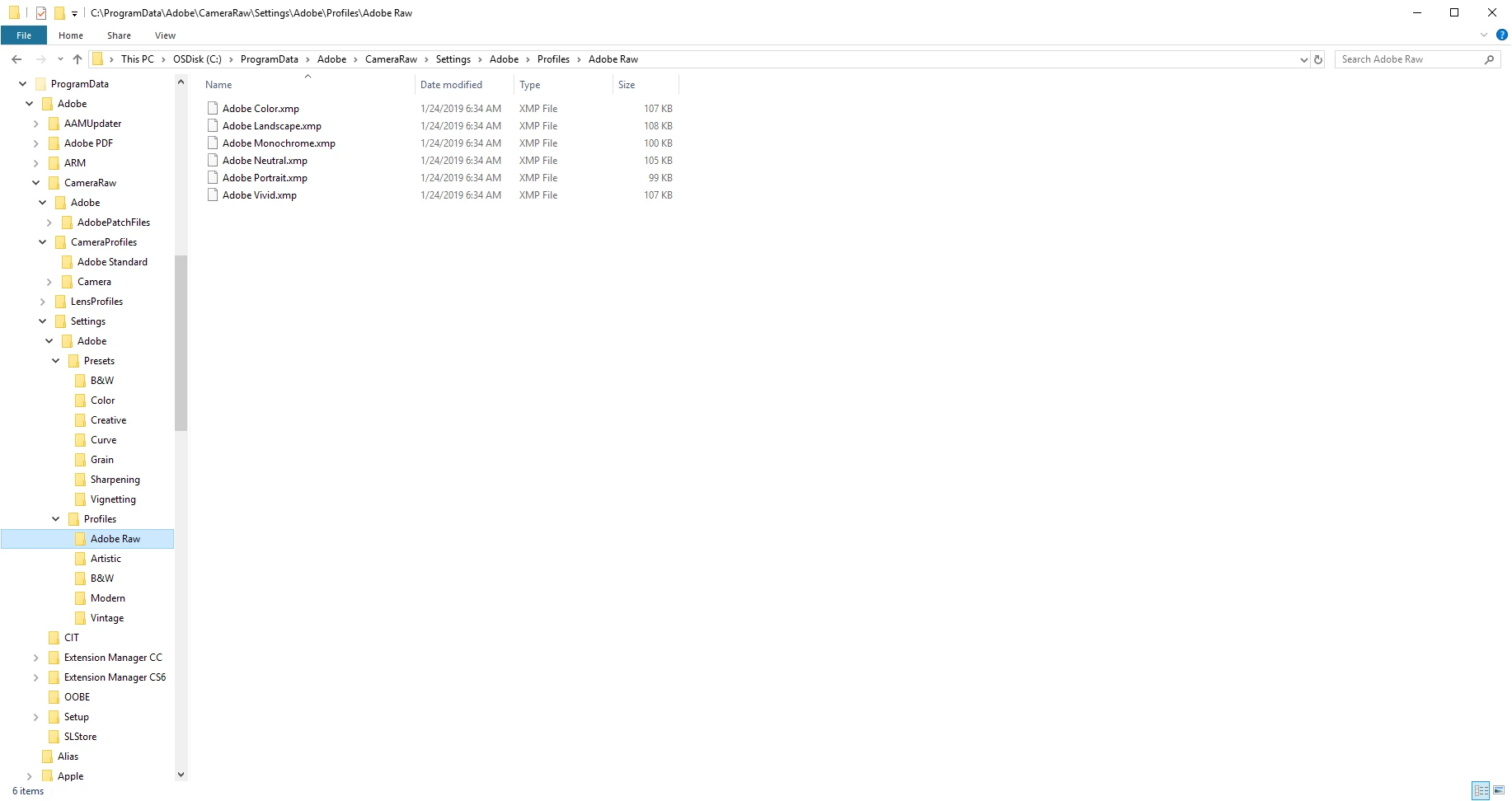Select the OOBE folder
This screenshot has height=801, width=1512.
(77, 697)
